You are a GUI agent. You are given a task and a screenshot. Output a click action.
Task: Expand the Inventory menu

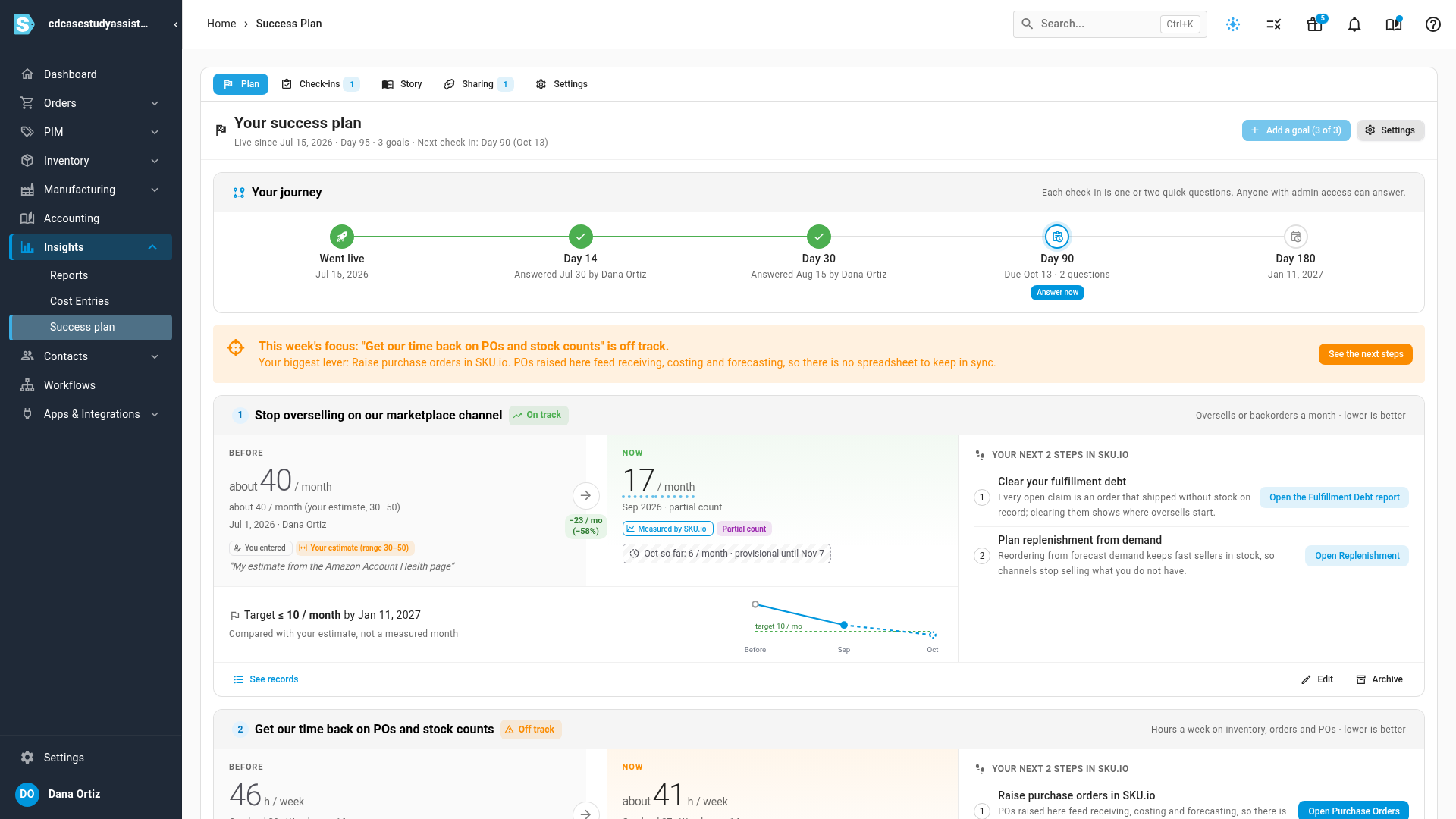click(x=155, y=161)
